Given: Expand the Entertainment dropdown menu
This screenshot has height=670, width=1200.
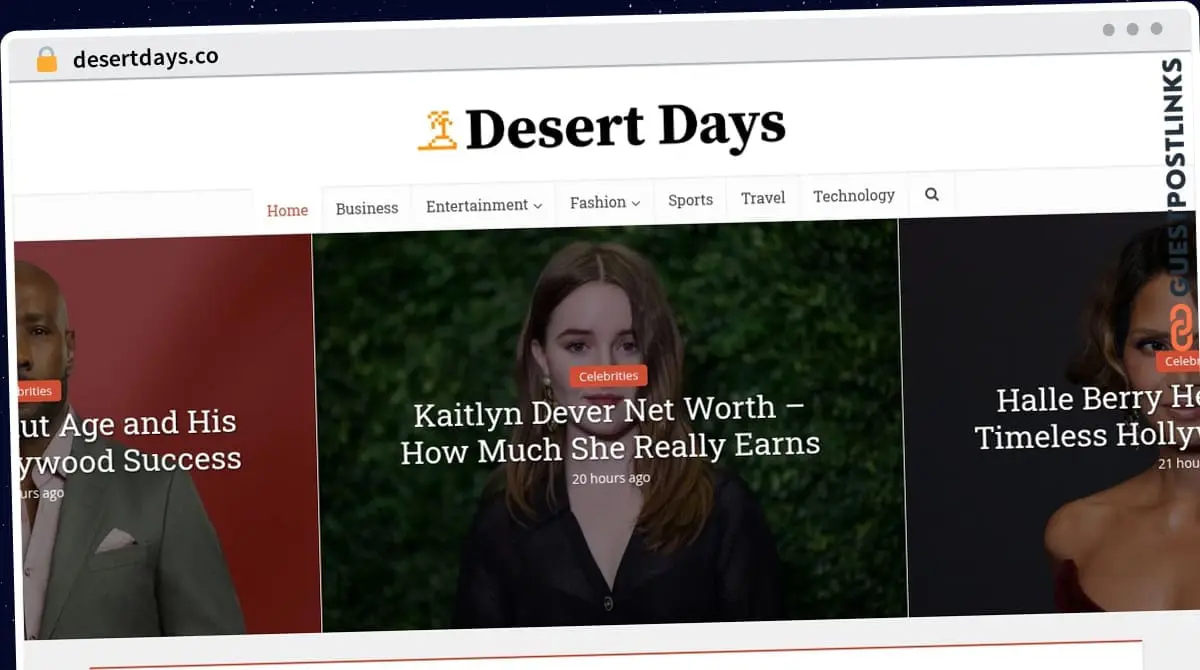Looking at the screenshot, I should pyautogui.click(x=484, y=205).
